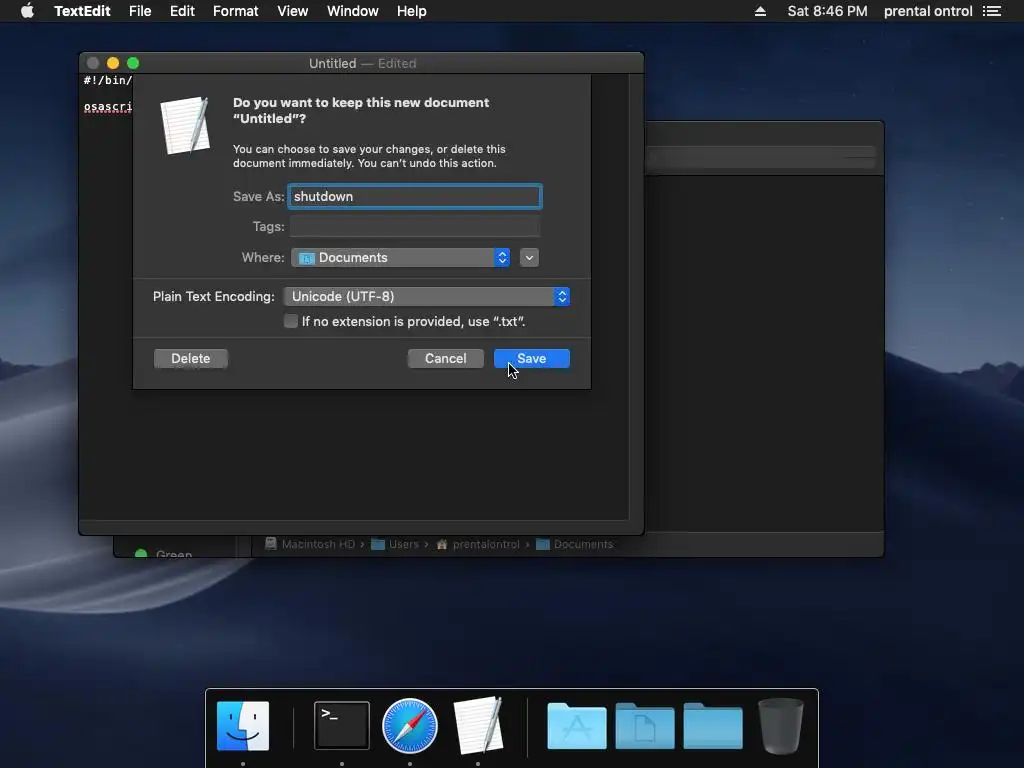This screenshot has width=1024, height=768.
Task: Open the Edit menu
Action: point(182,11)
